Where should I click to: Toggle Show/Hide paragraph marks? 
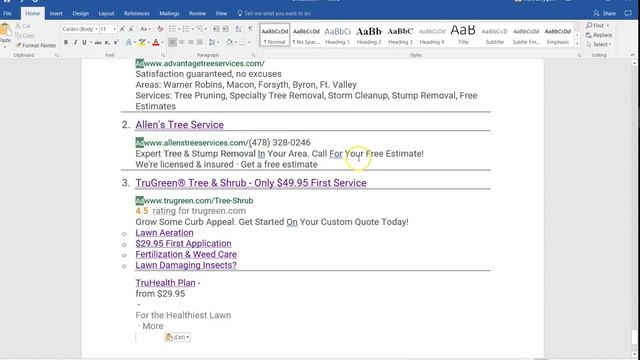pyautogui.click(x=250, y=29)
